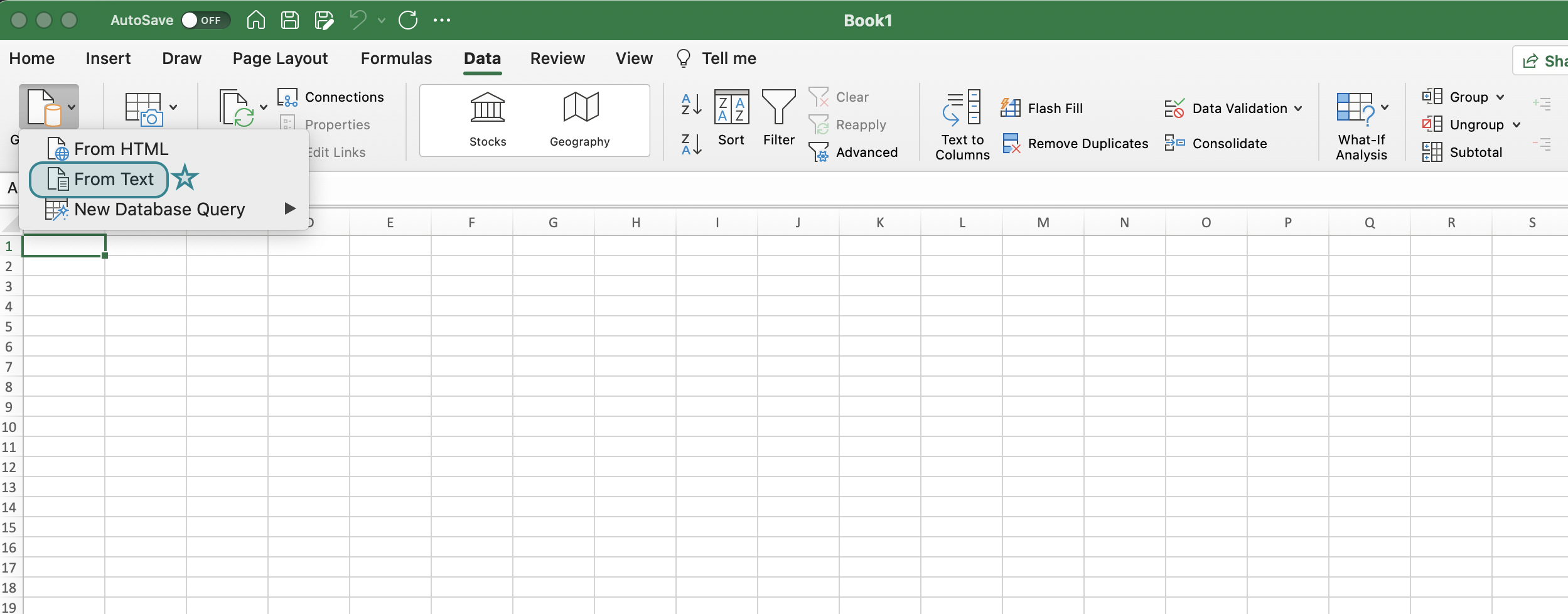Open the Review tab
Image resolution: width=1568 pixels, height=614 pixels.
click(557, 58)
